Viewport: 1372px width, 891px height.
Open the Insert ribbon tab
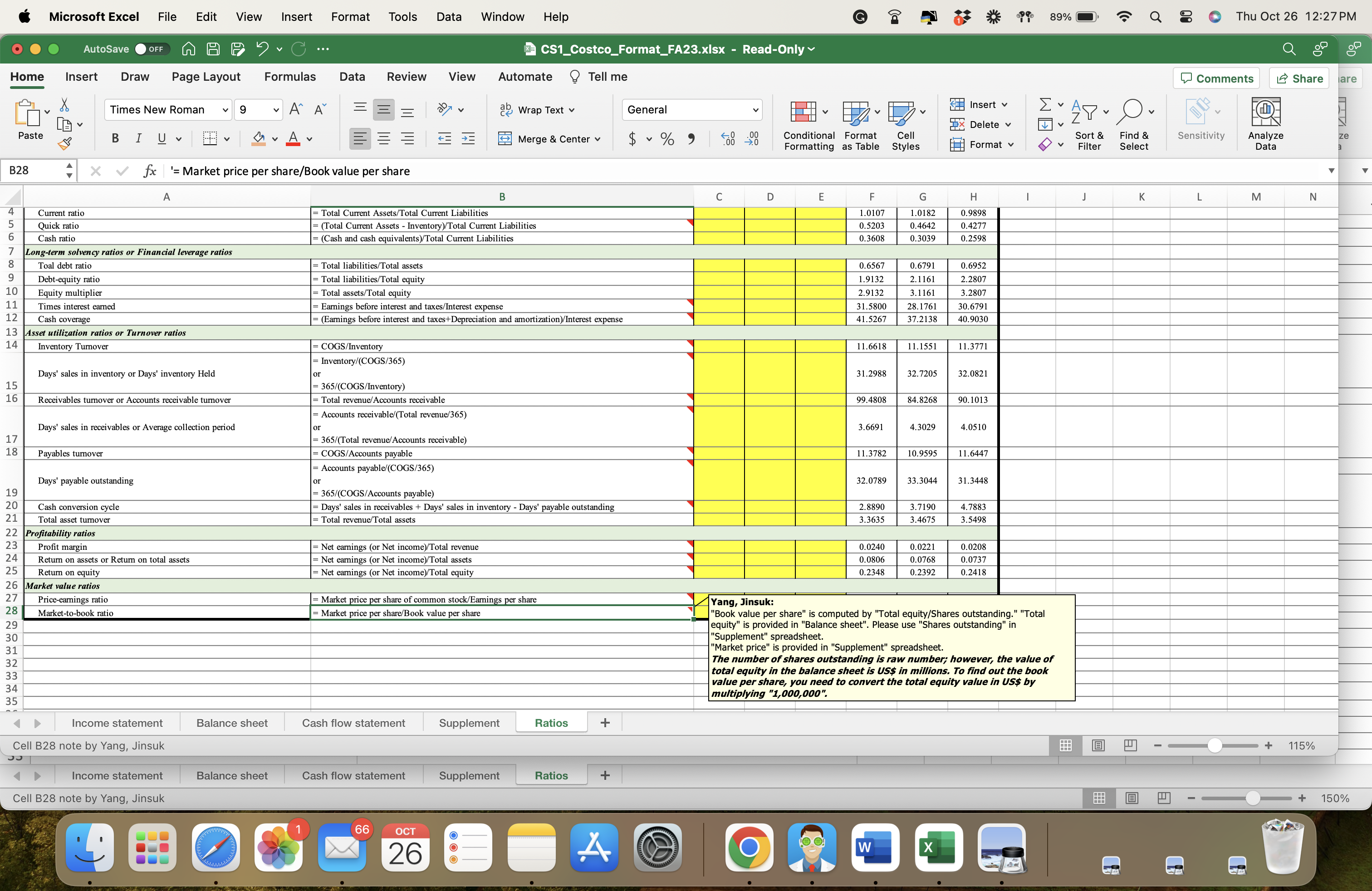tap(81, 77)
